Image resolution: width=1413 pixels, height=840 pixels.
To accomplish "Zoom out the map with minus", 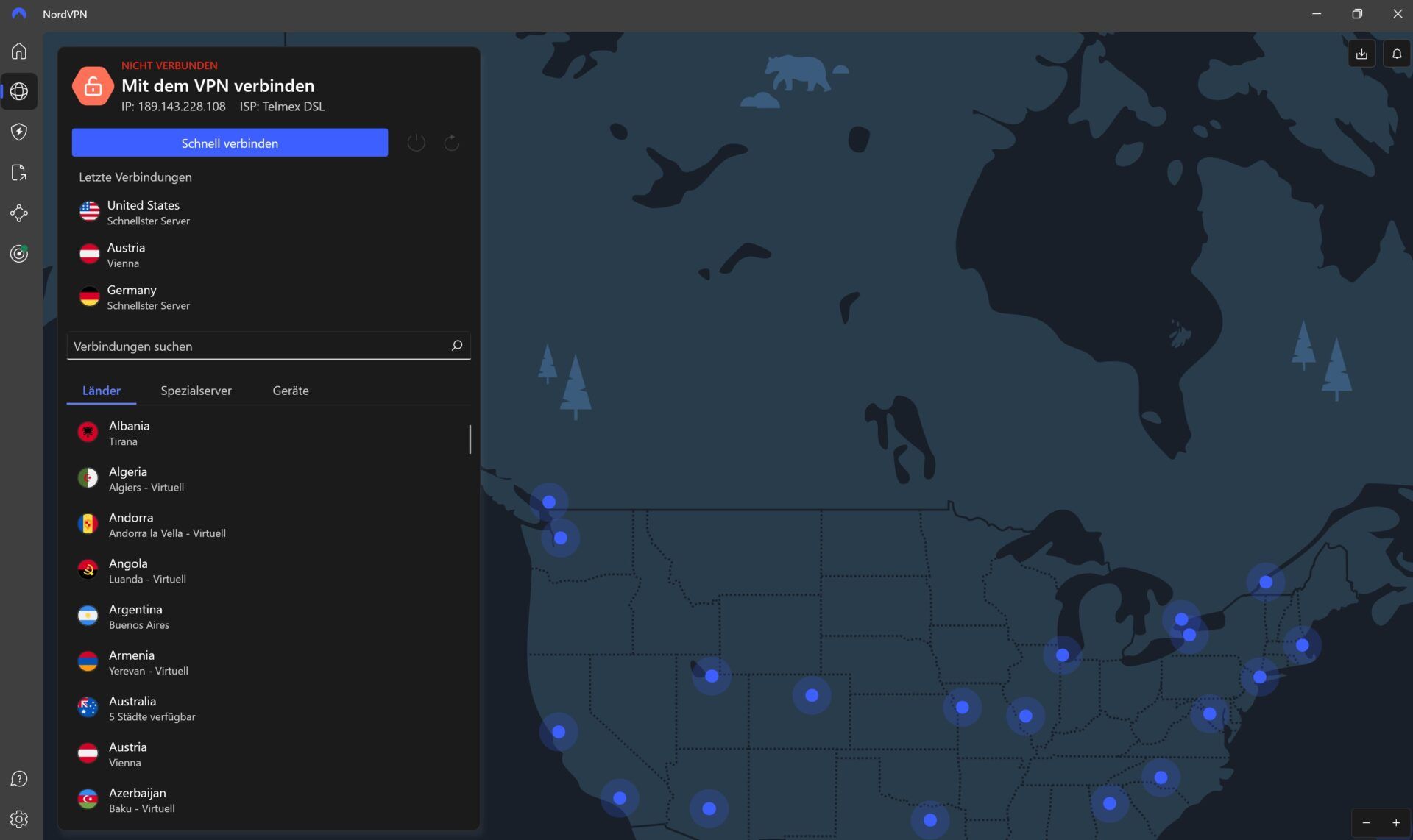I will (1366, 823).
